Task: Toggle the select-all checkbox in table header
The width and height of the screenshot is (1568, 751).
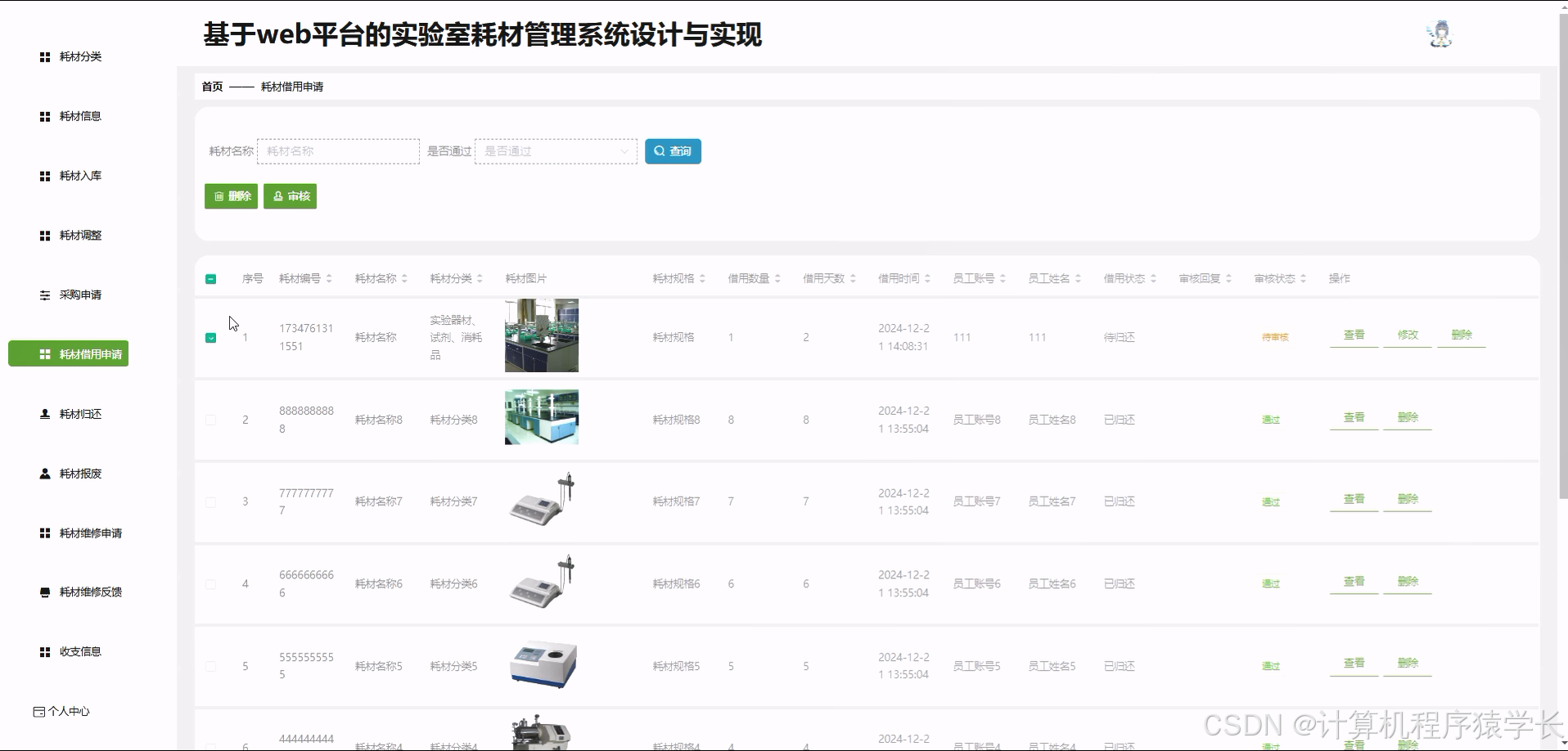Action: pos(210,278)
